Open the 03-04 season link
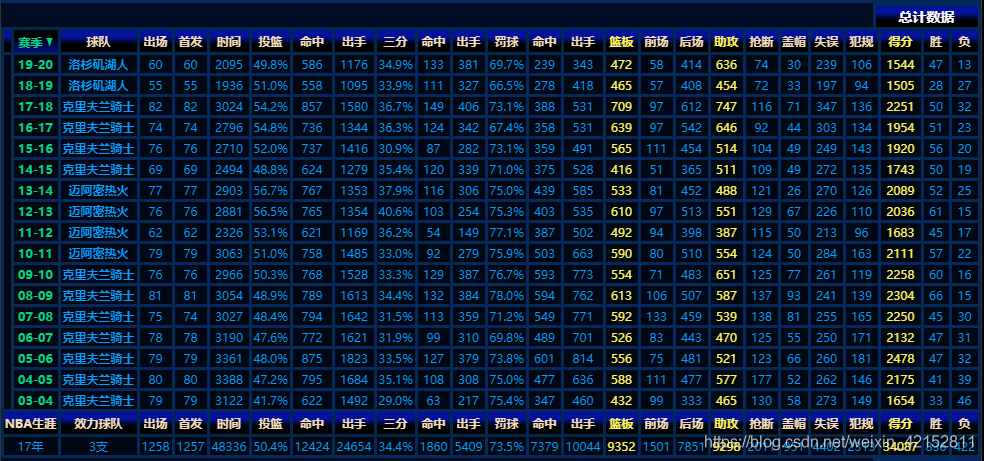 coord(36,401)
